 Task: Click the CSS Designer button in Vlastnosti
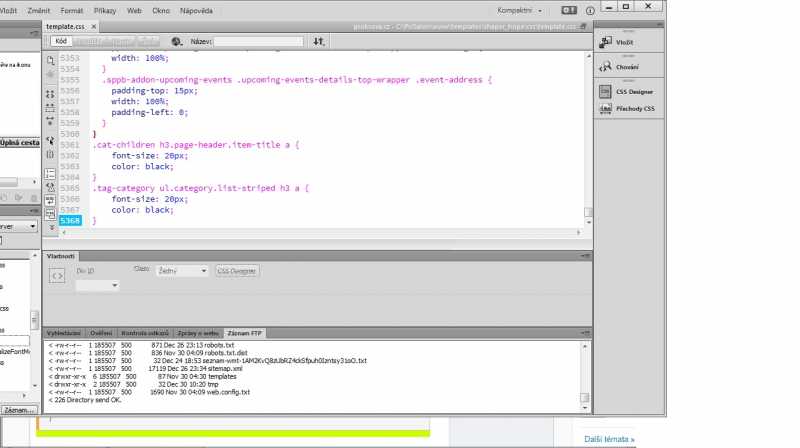pos(237,271)
